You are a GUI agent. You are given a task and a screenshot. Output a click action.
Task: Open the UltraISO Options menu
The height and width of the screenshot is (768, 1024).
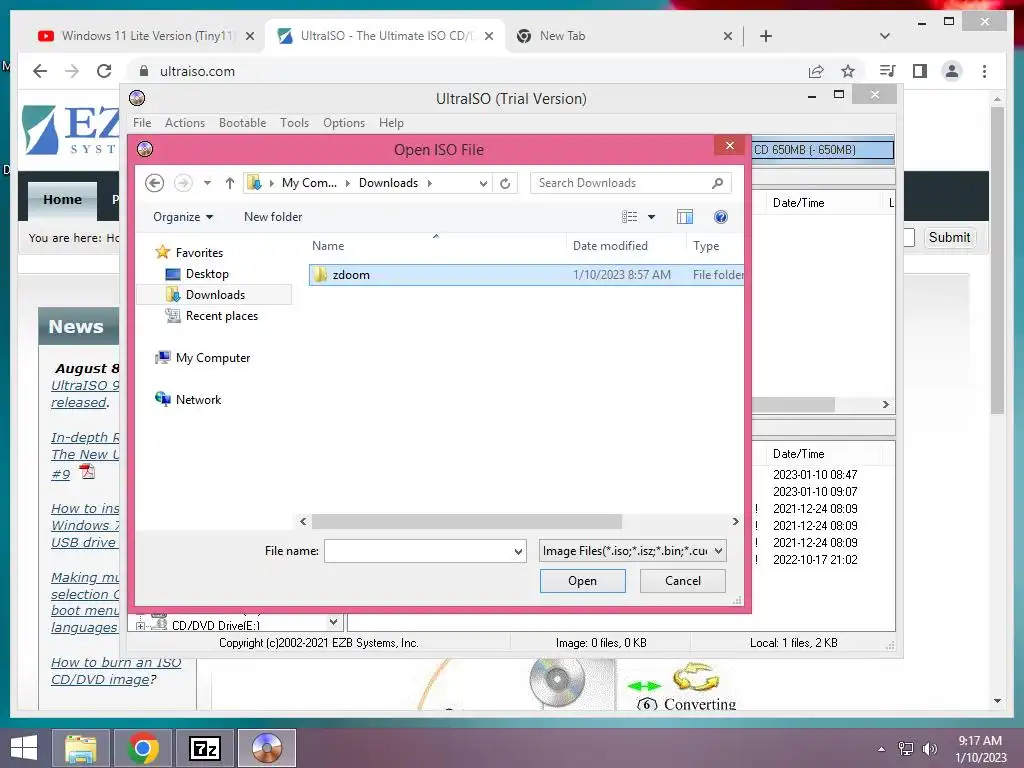point(344,123)
